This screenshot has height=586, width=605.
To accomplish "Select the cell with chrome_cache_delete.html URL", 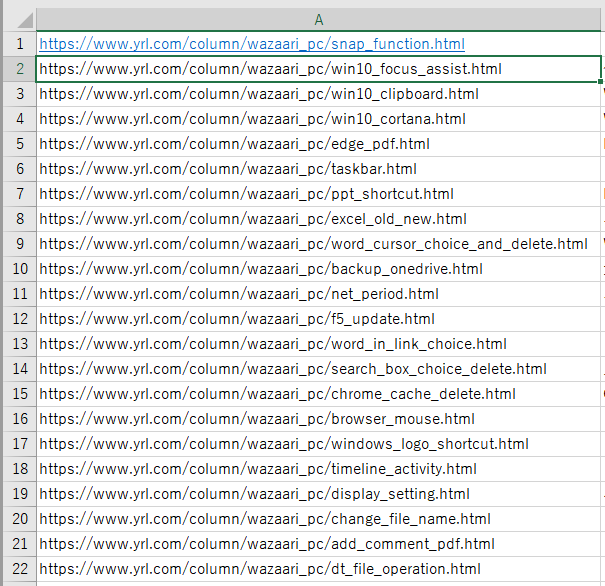I will point(319,394).
